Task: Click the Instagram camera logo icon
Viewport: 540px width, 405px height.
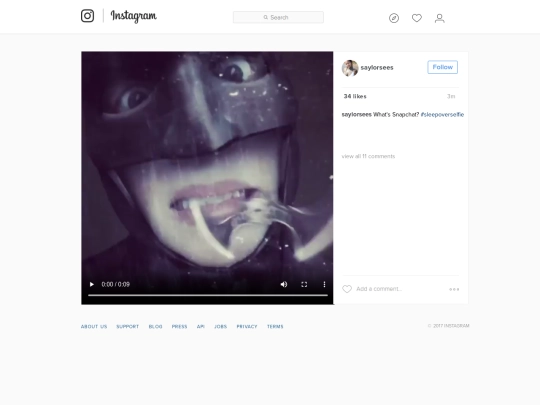Action: 87,16
